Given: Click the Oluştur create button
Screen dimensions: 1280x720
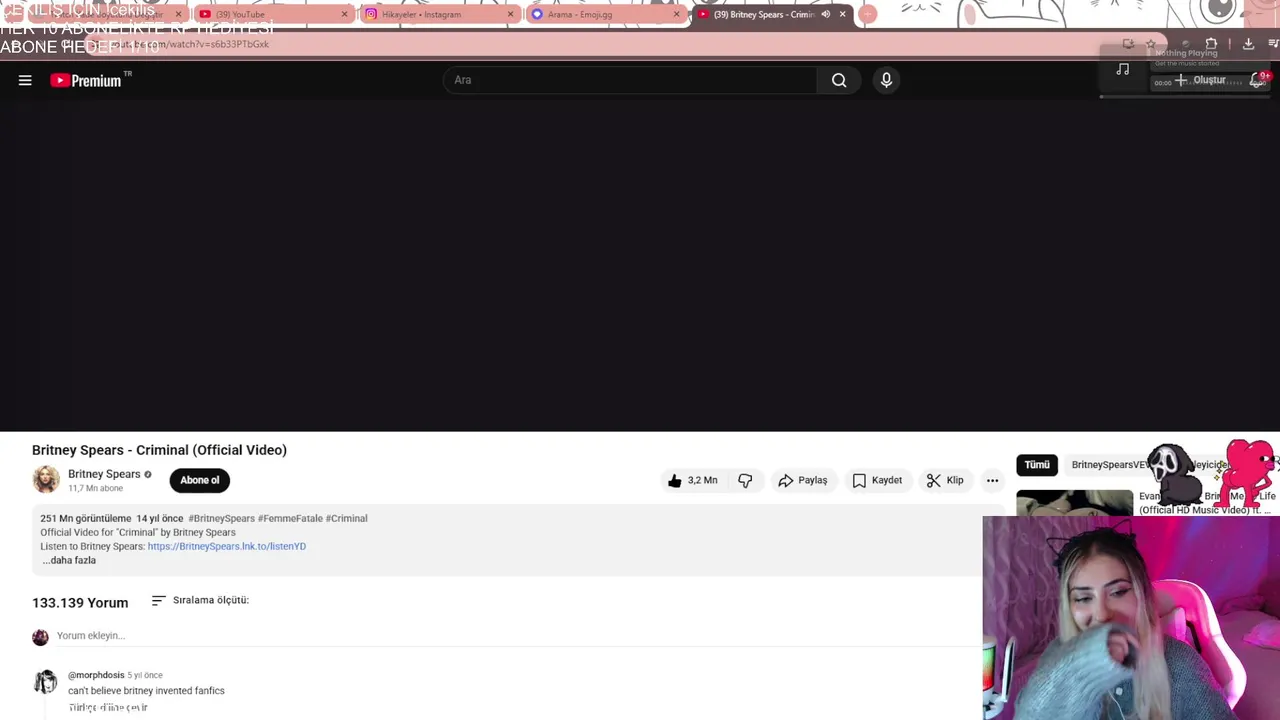Looking at the screenshot, I should 1201,80.
